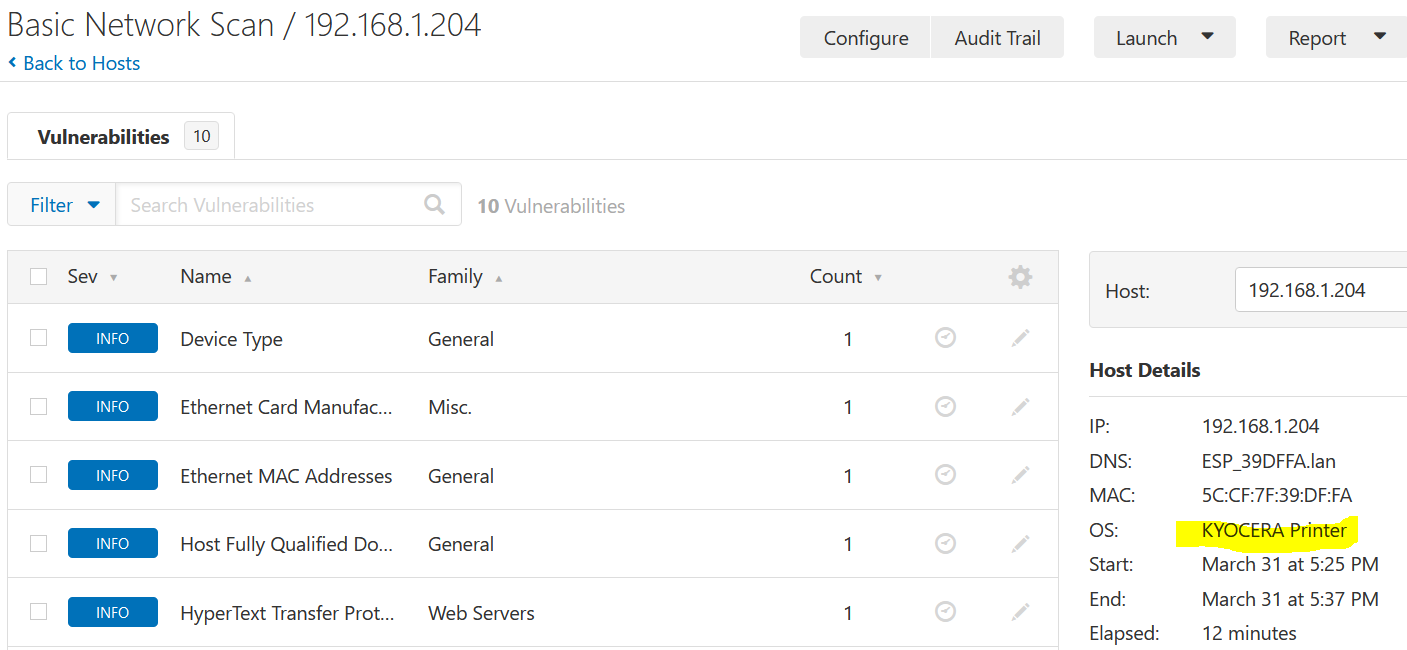Screen dimensions: 1407x650
Task: Modify the Host Fully Qualified Domain row via pencil icon
Action: [1020, 544]
